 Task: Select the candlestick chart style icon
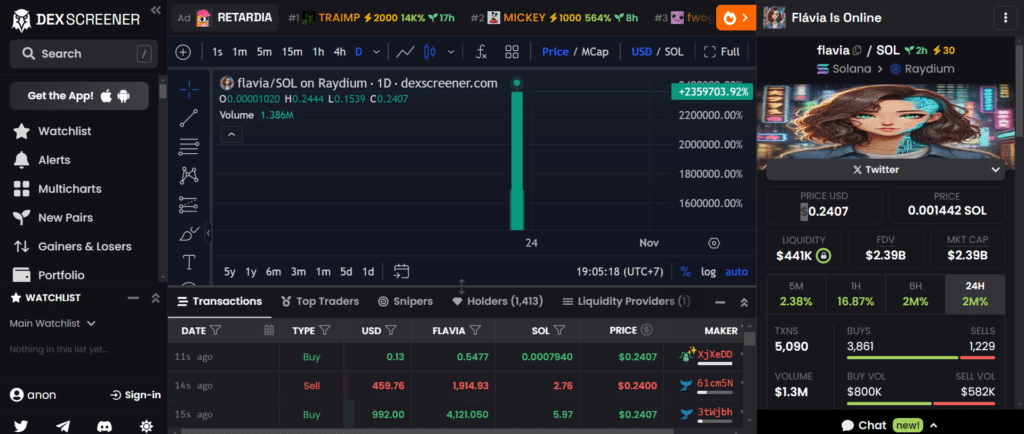tap(430, 52)
